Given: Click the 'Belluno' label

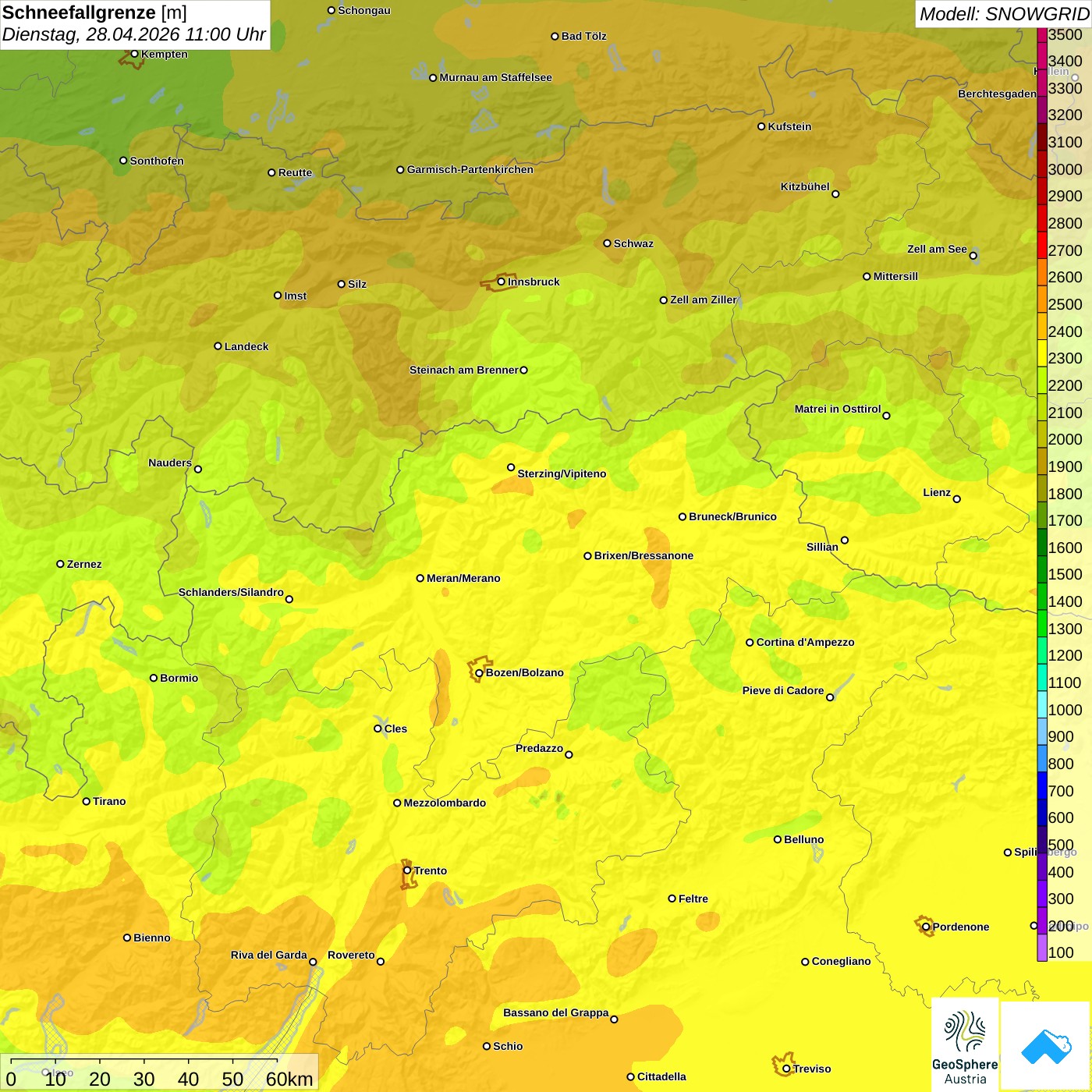Looking at the screenshot, I should coord(803,839).
